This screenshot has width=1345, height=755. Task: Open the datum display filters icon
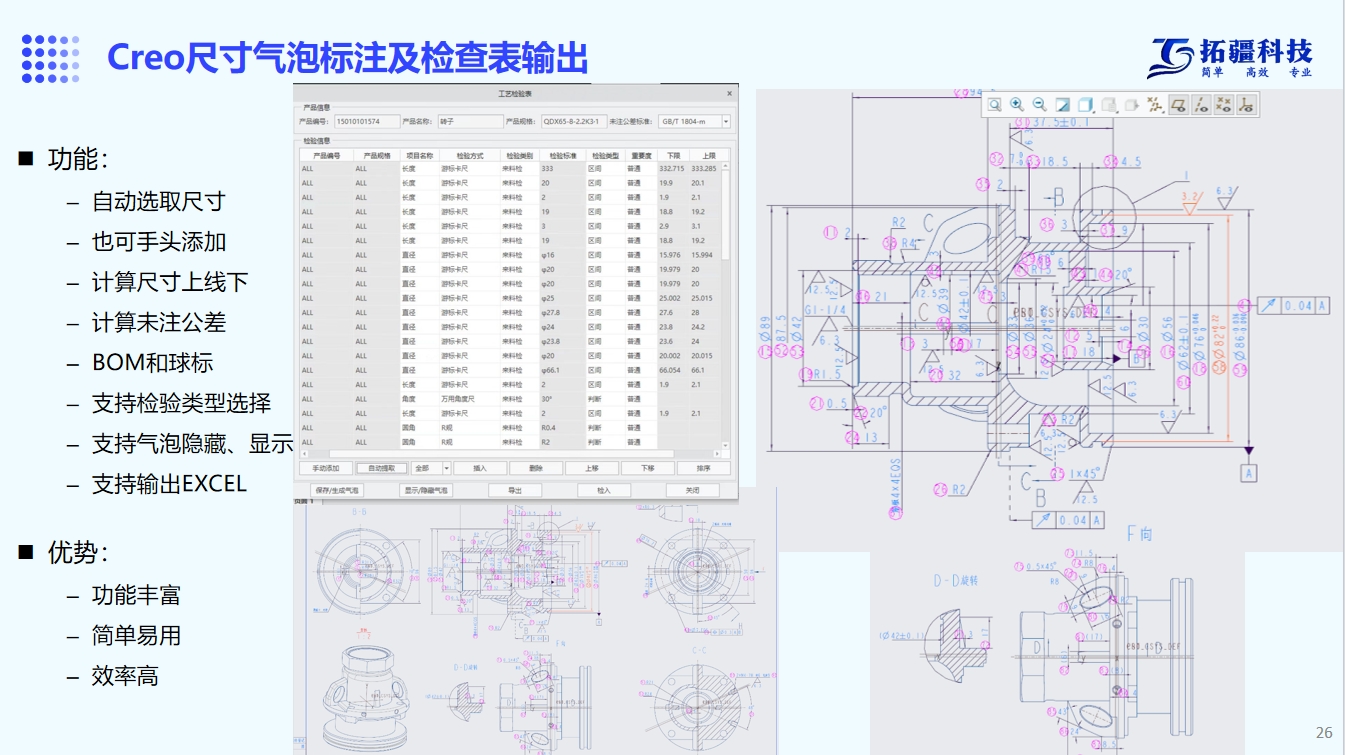1155,104
